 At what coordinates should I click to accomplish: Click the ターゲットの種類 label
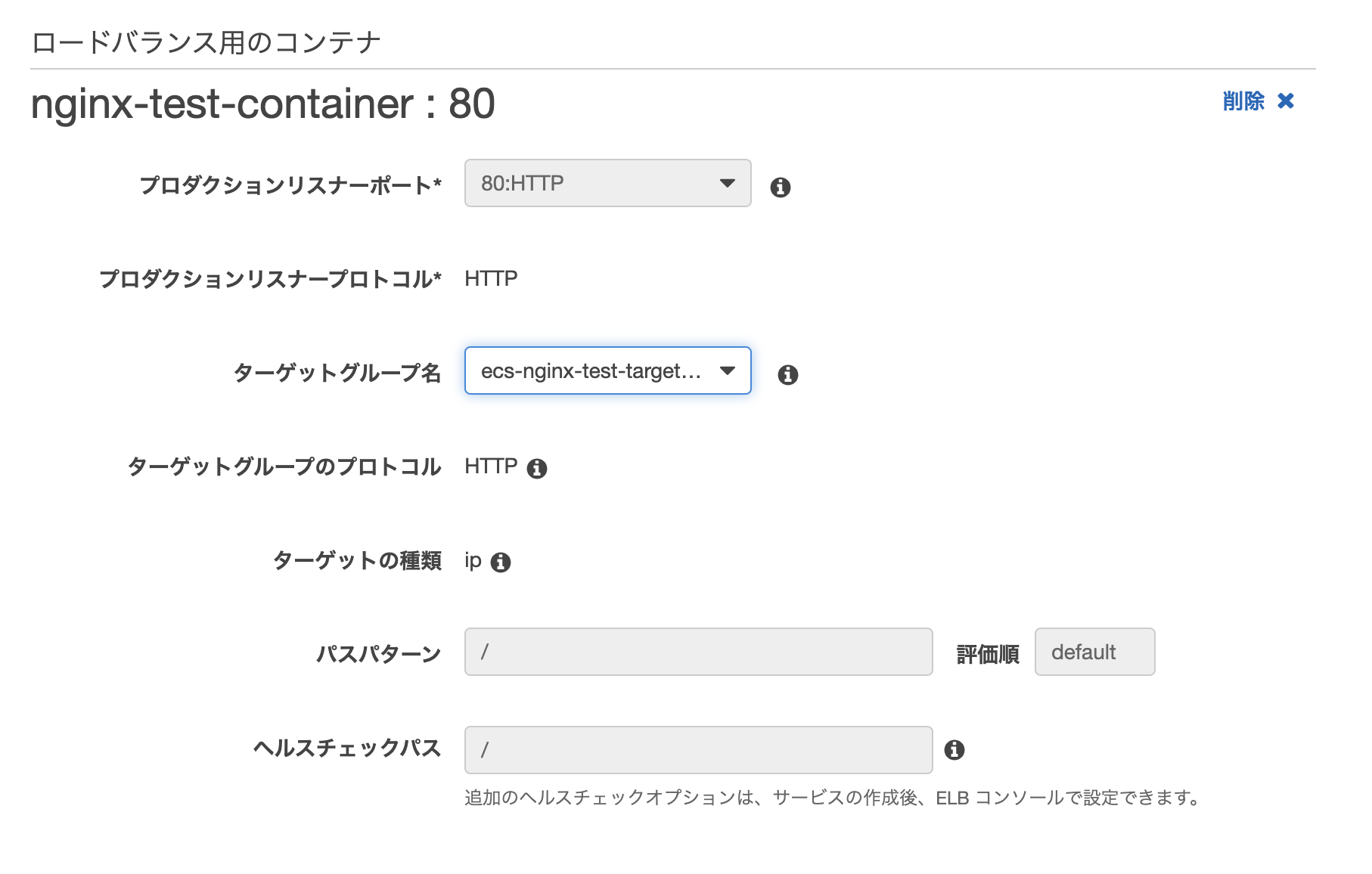click(357, 560)
